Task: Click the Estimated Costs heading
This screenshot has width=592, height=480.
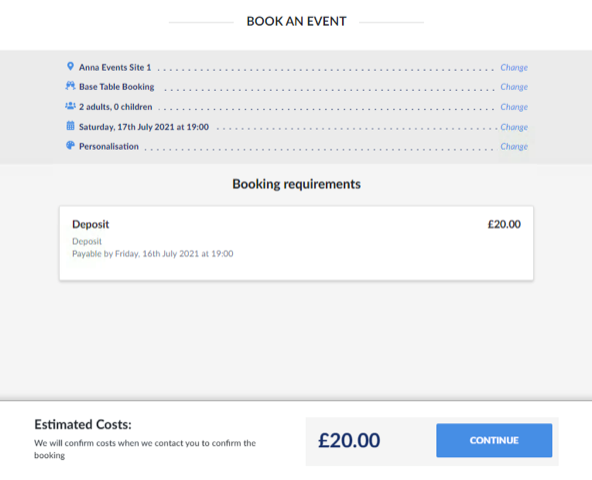Action: (83, 424)
